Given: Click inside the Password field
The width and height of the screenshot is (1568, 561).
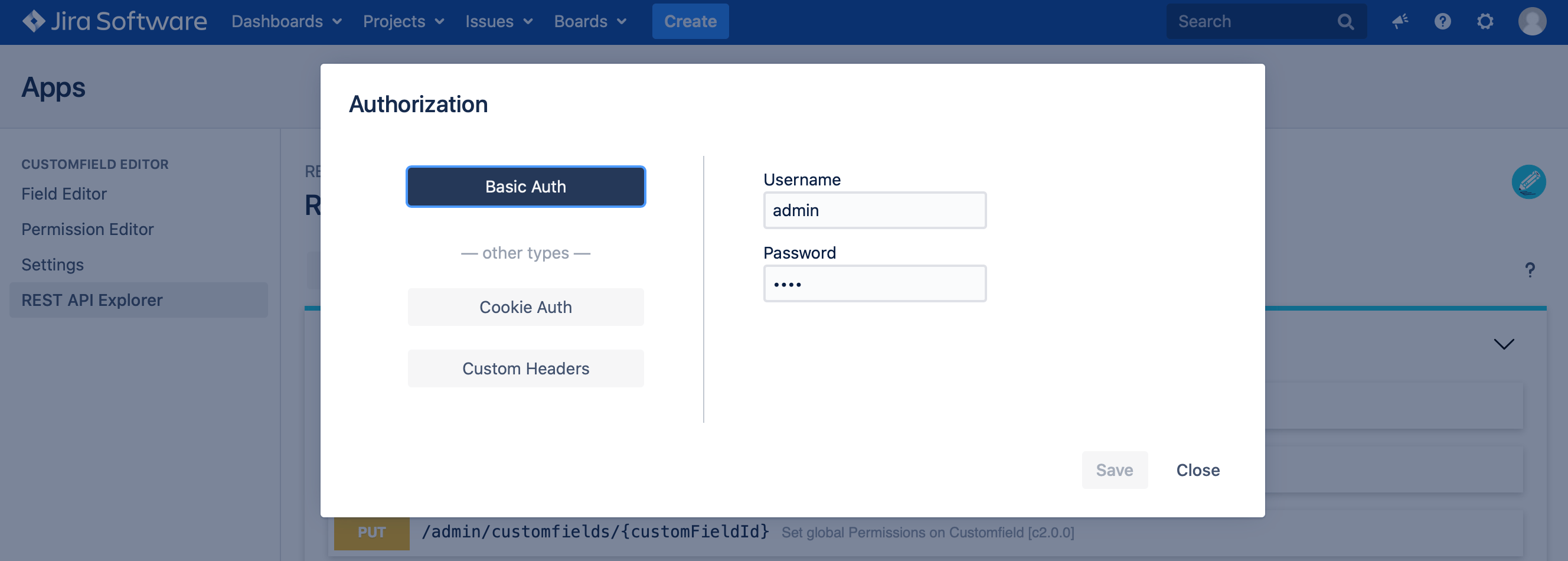Looking at the screenshot, I should (x=875, y=283).
